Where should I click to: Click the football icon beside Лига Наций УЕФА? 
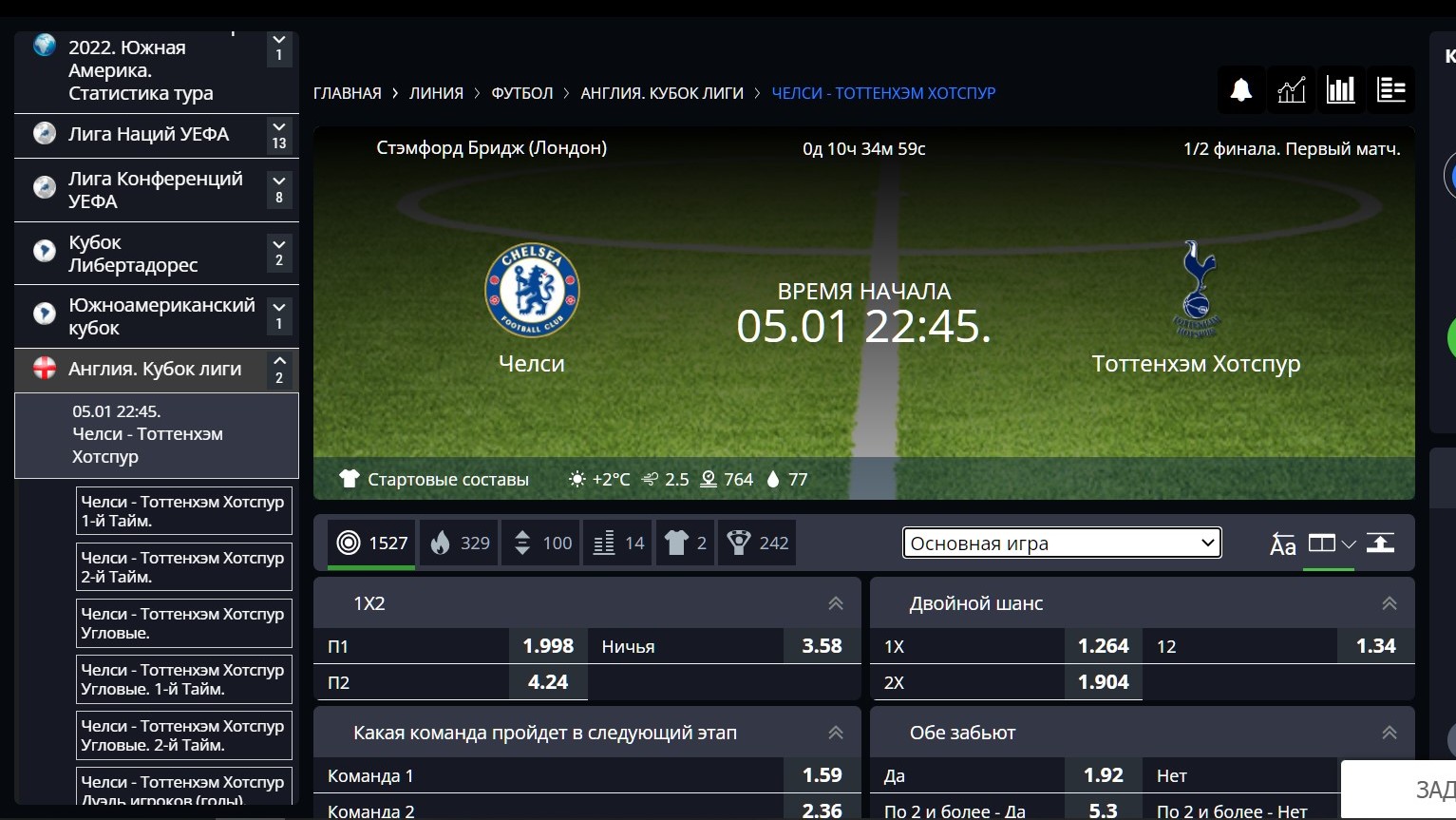point(45,133)
